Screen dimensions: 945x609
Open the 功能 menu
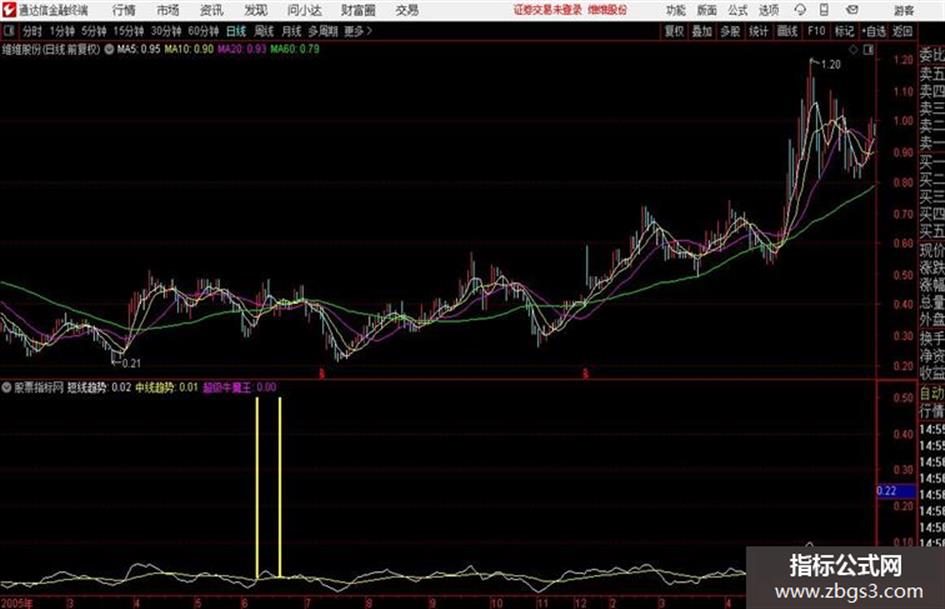point(676,10)
